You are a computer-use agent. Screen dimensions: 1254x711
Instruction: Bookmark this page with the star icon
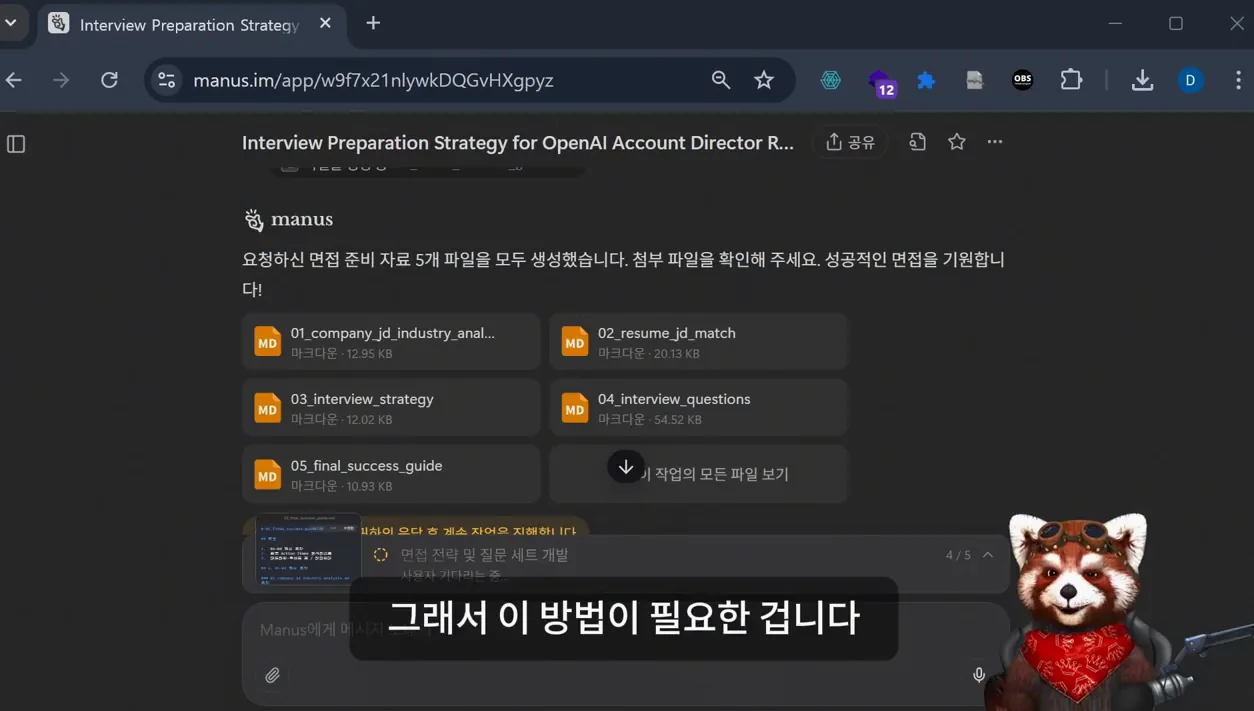tap(764, 80)
